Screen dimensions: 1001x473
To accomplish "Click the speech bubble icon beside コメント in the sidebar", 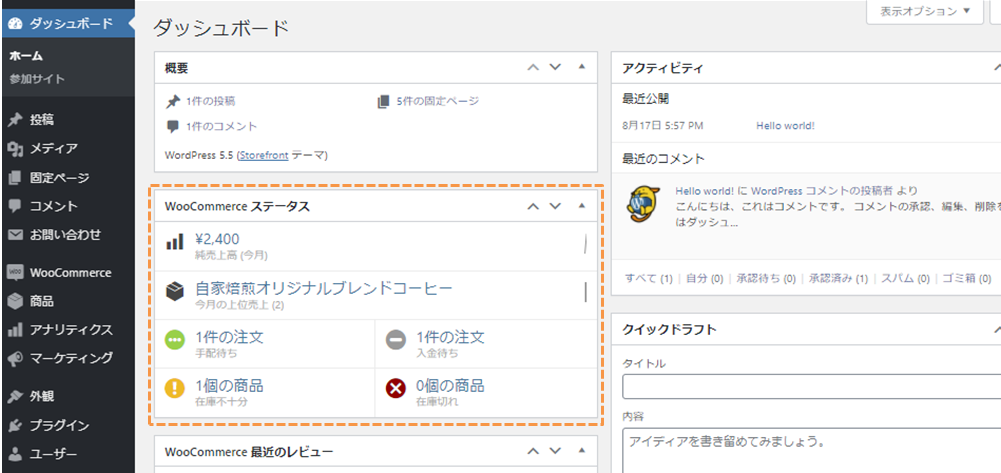I will [x=16, y=206].
